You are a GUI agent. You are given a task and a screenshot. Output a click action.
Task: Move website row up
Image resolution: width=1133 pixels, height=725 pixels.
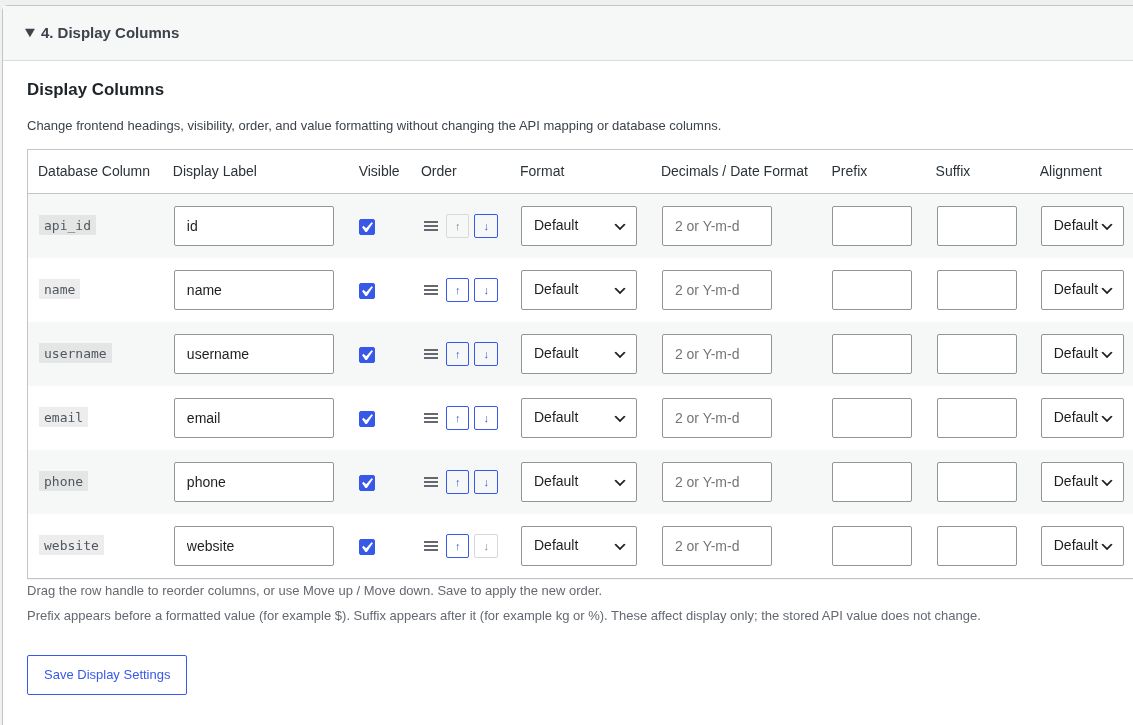tap(457, 546)
